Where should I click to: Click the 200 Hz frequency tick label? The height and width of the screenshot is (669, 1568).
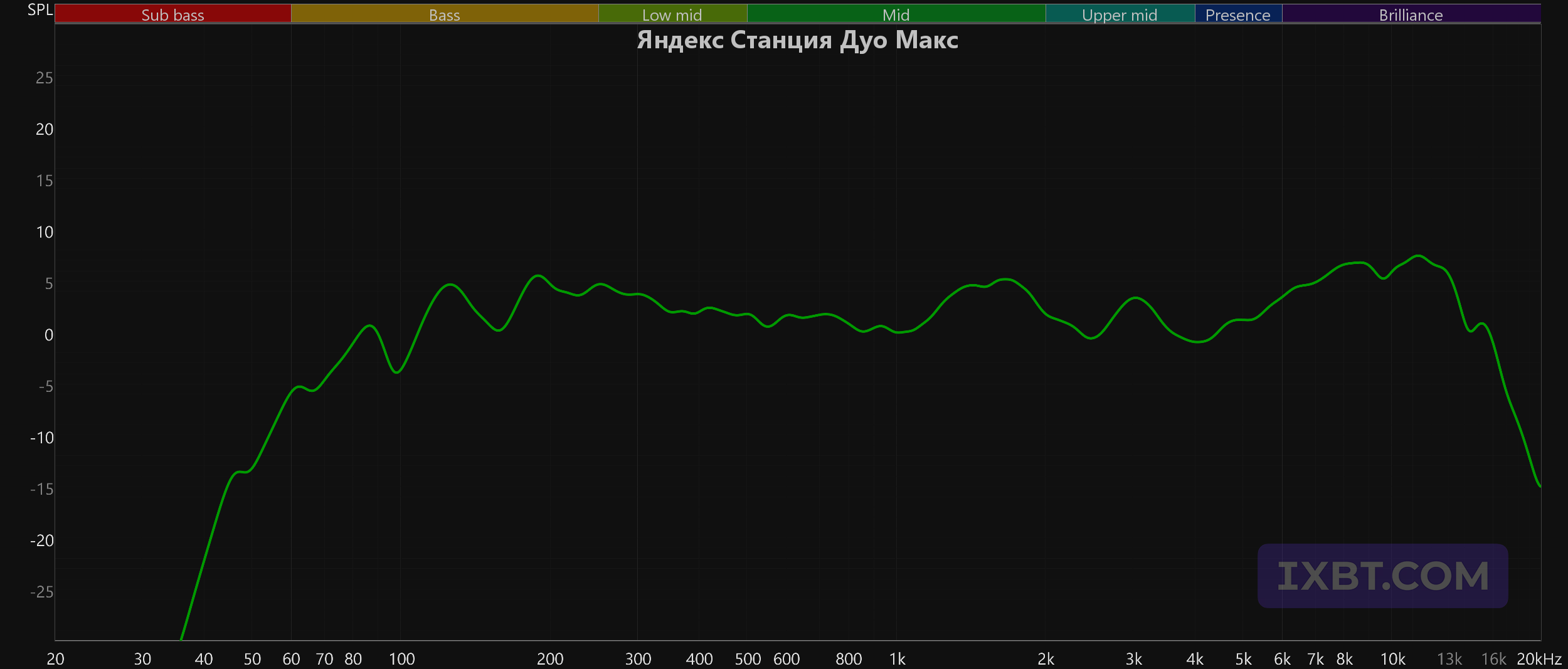(550, 659)
